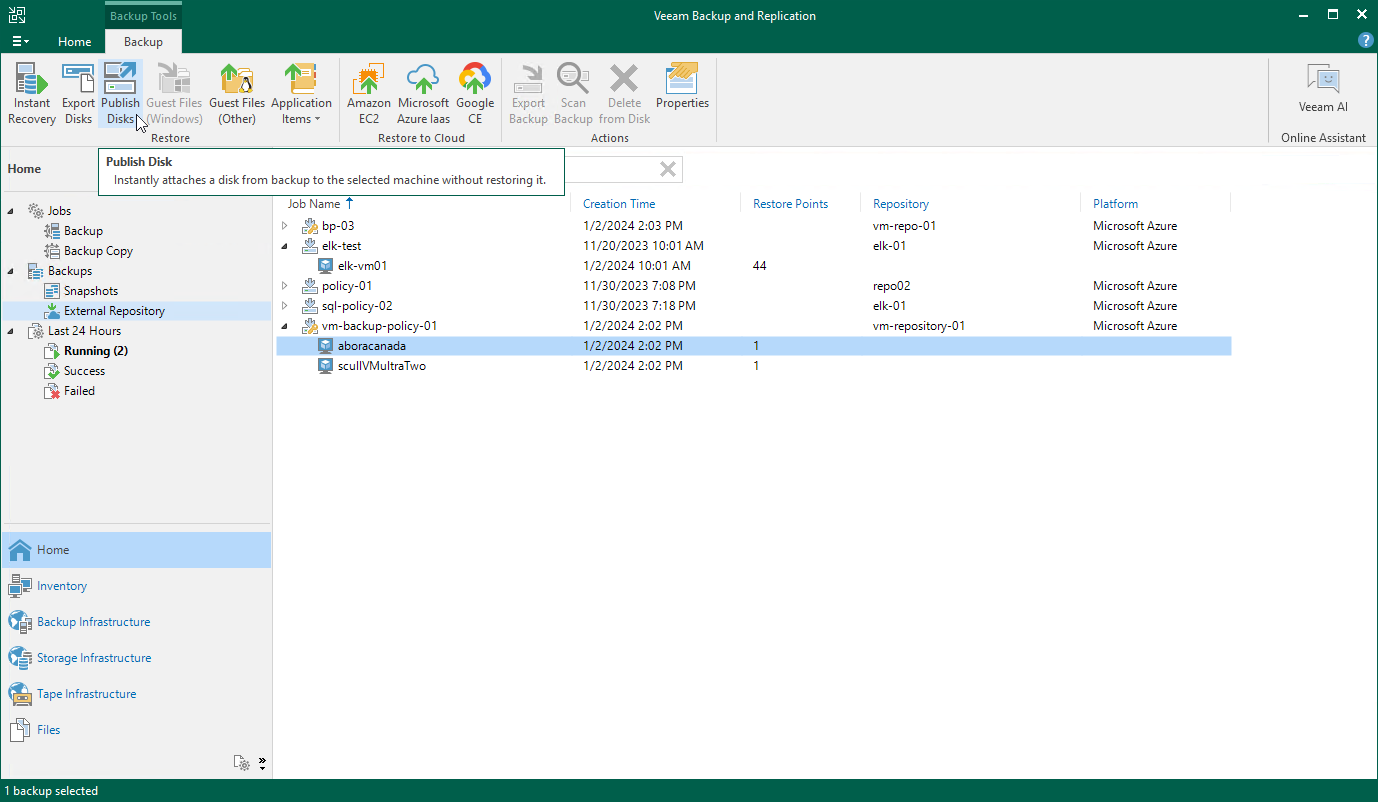Screen dimensions: 1378x802
Task: Click the vm-repository-01 repository cell
Action: click(x=919, y=326)
